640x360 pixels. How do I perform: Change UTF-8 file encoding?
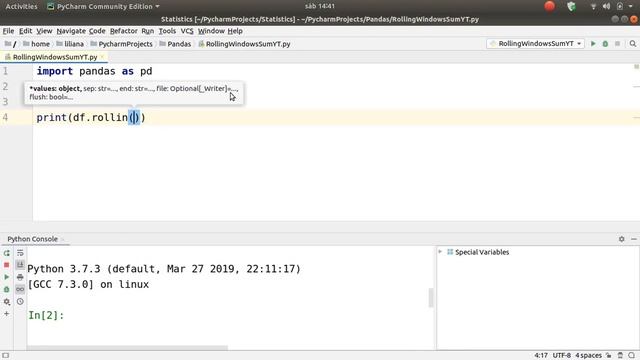coord(562,356)
